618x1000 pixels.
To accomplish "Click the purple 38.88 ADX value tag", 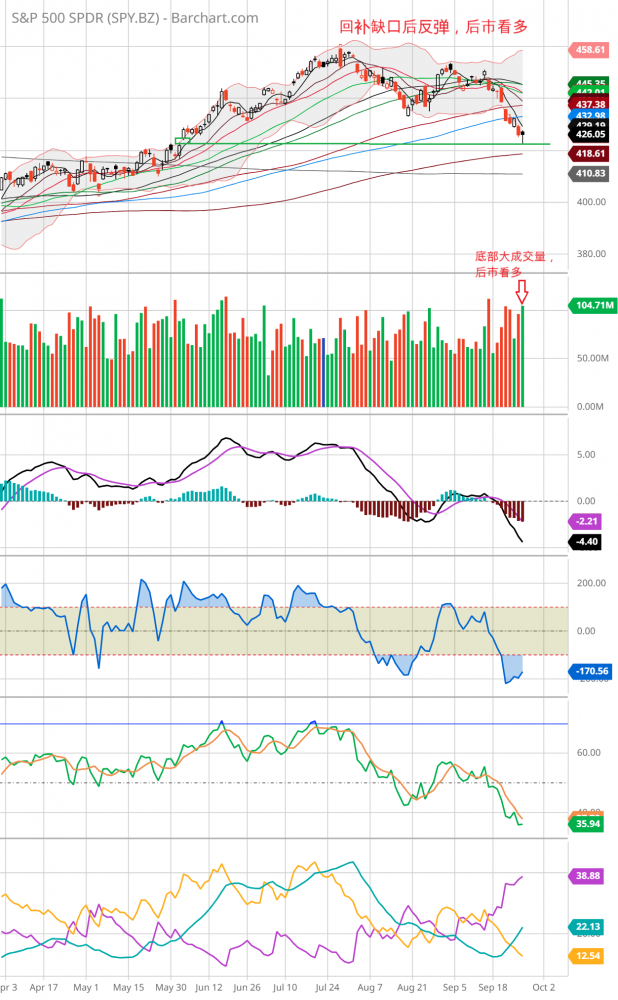I will coord(585,875).
